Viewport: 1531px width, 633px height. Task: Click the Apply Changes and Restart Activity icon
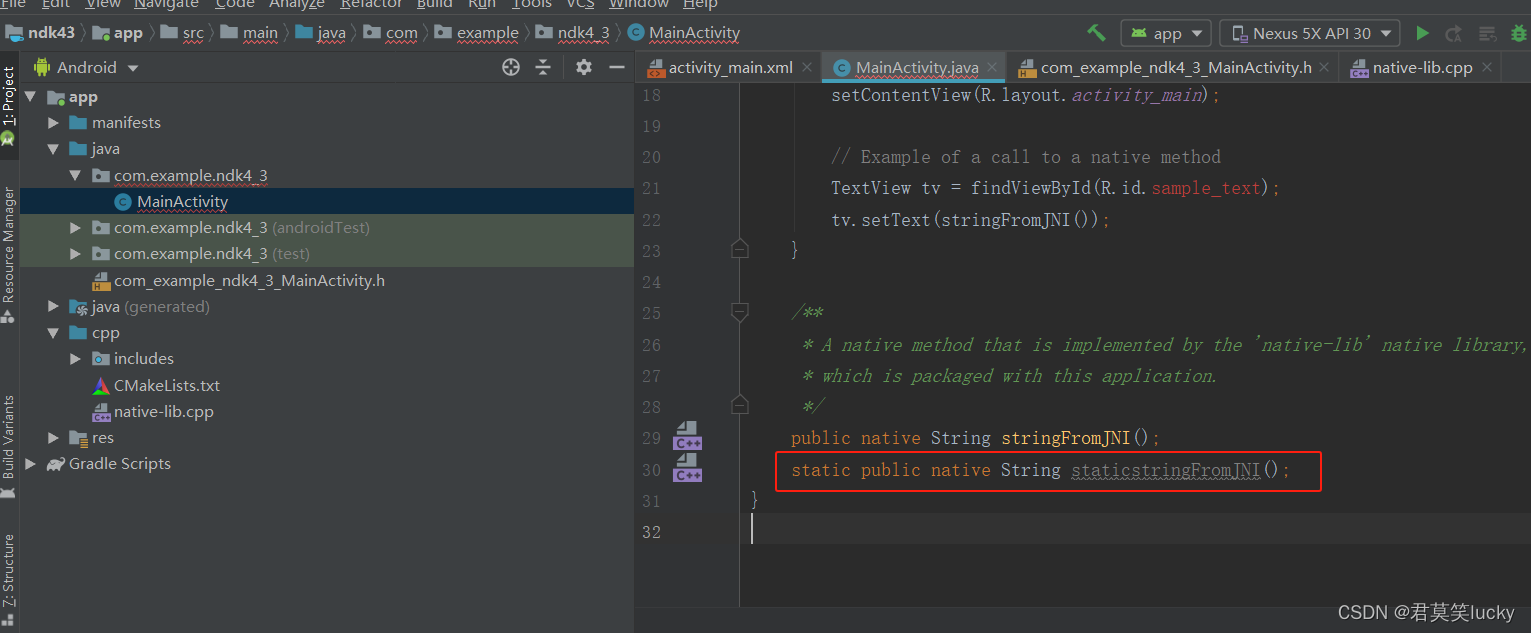tap(1454, 33)
